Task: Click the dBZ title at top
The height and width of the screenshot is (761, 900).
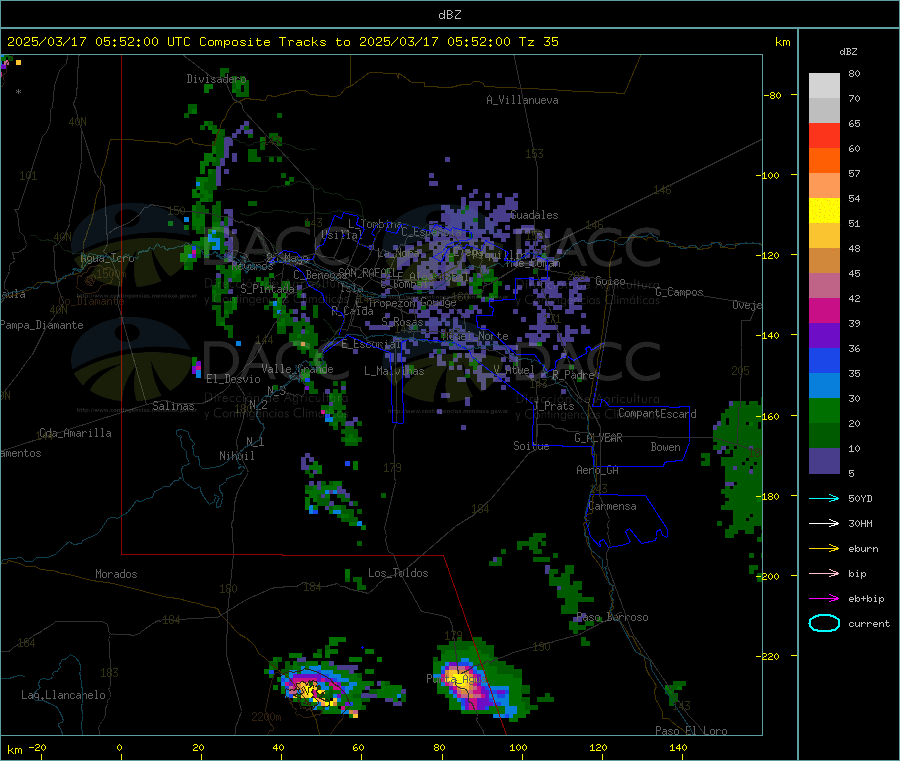Action: 449,15
